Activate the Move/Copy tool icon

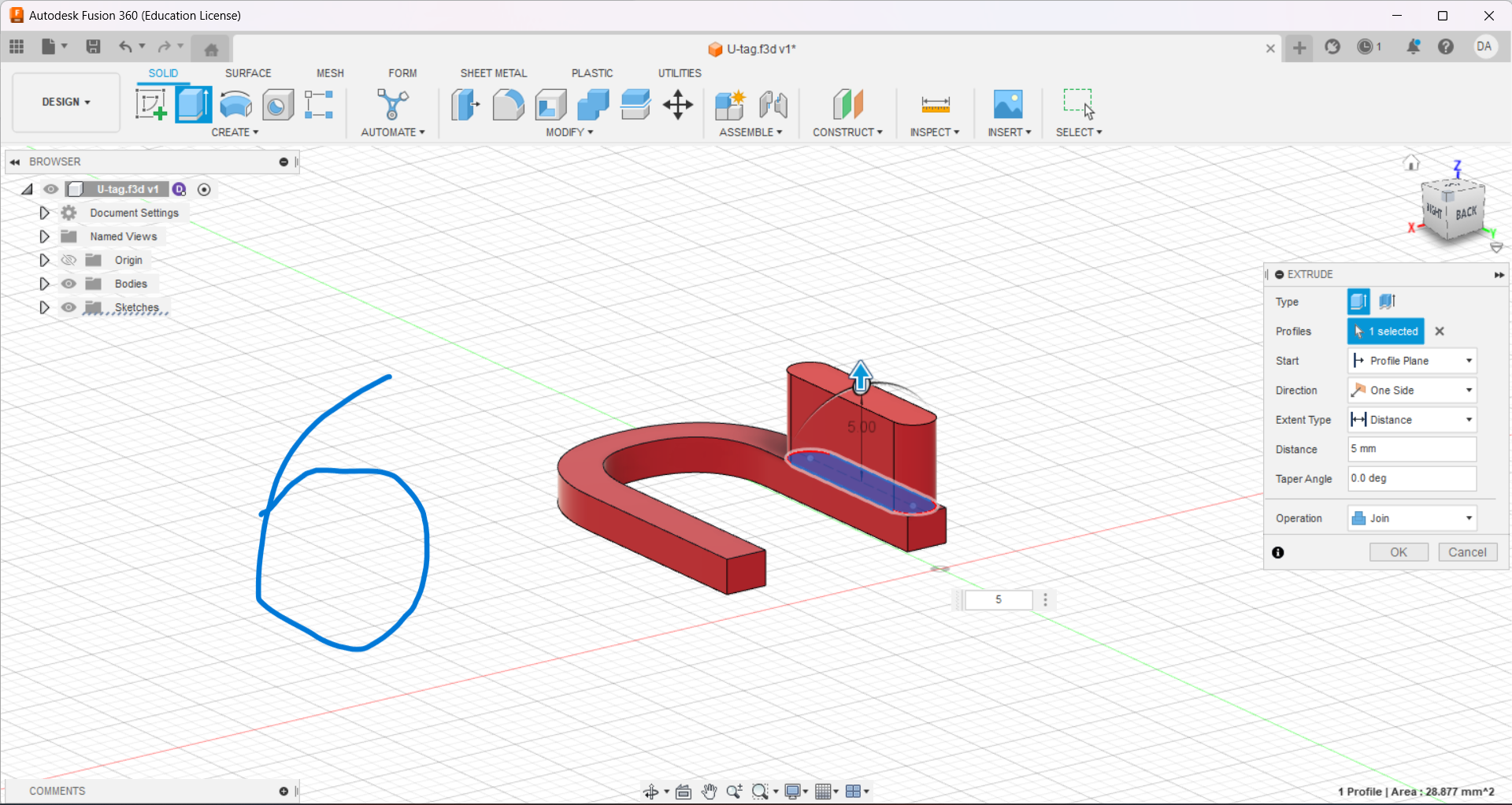tap(677, 105)
